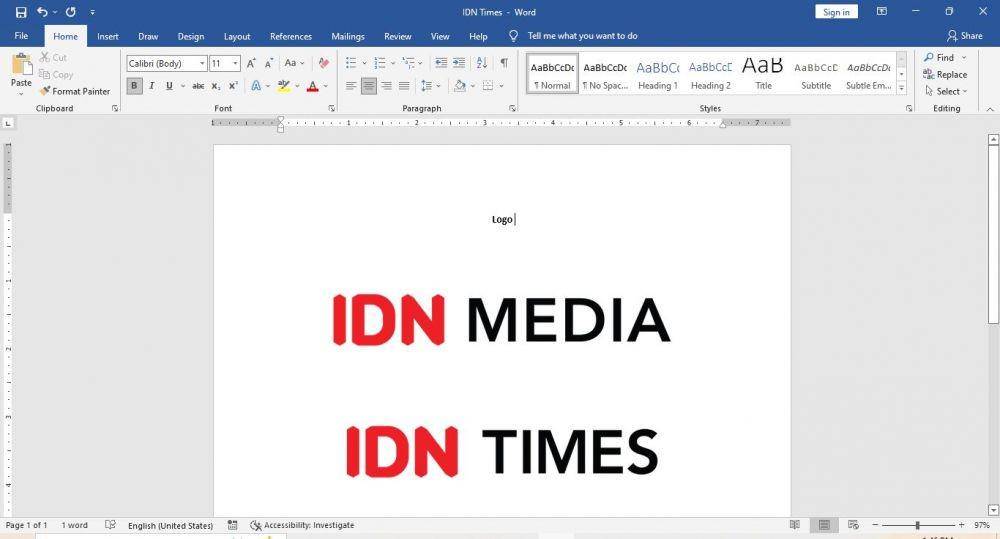Click the Tell me what you want field
Screen dimensions: 1000x539
click(x=582, y=36)
